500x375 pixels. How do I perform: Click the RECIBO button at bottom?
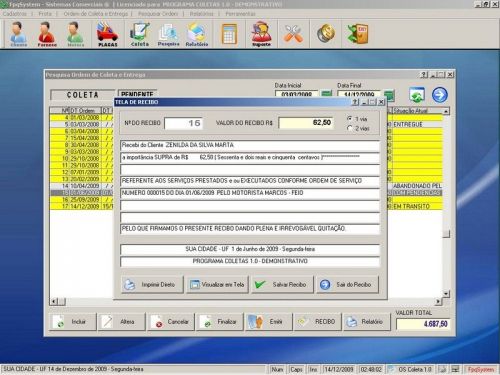coord(318,322)
